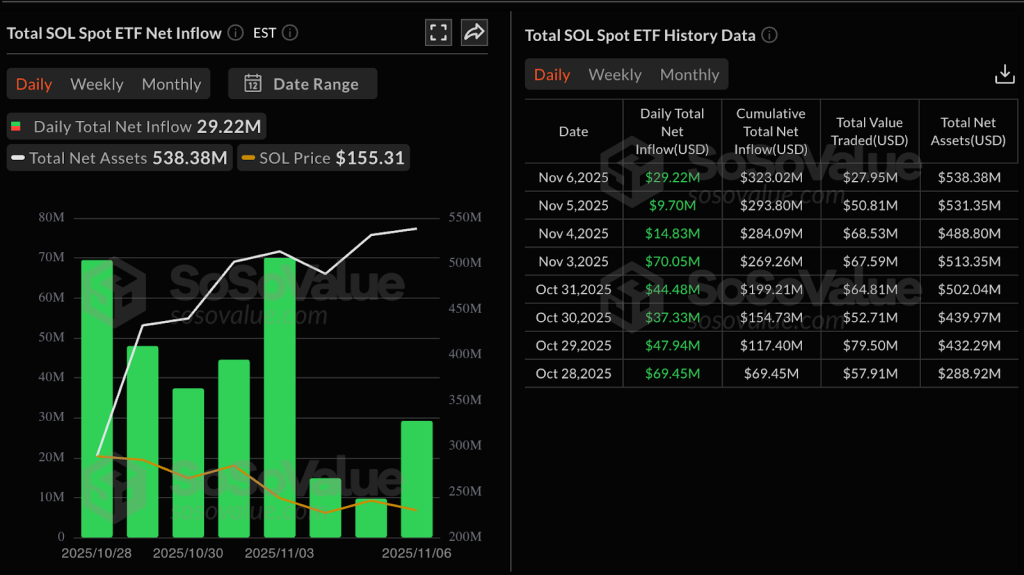Click the $29.22M daily inflow value

[x=672, y=177]
